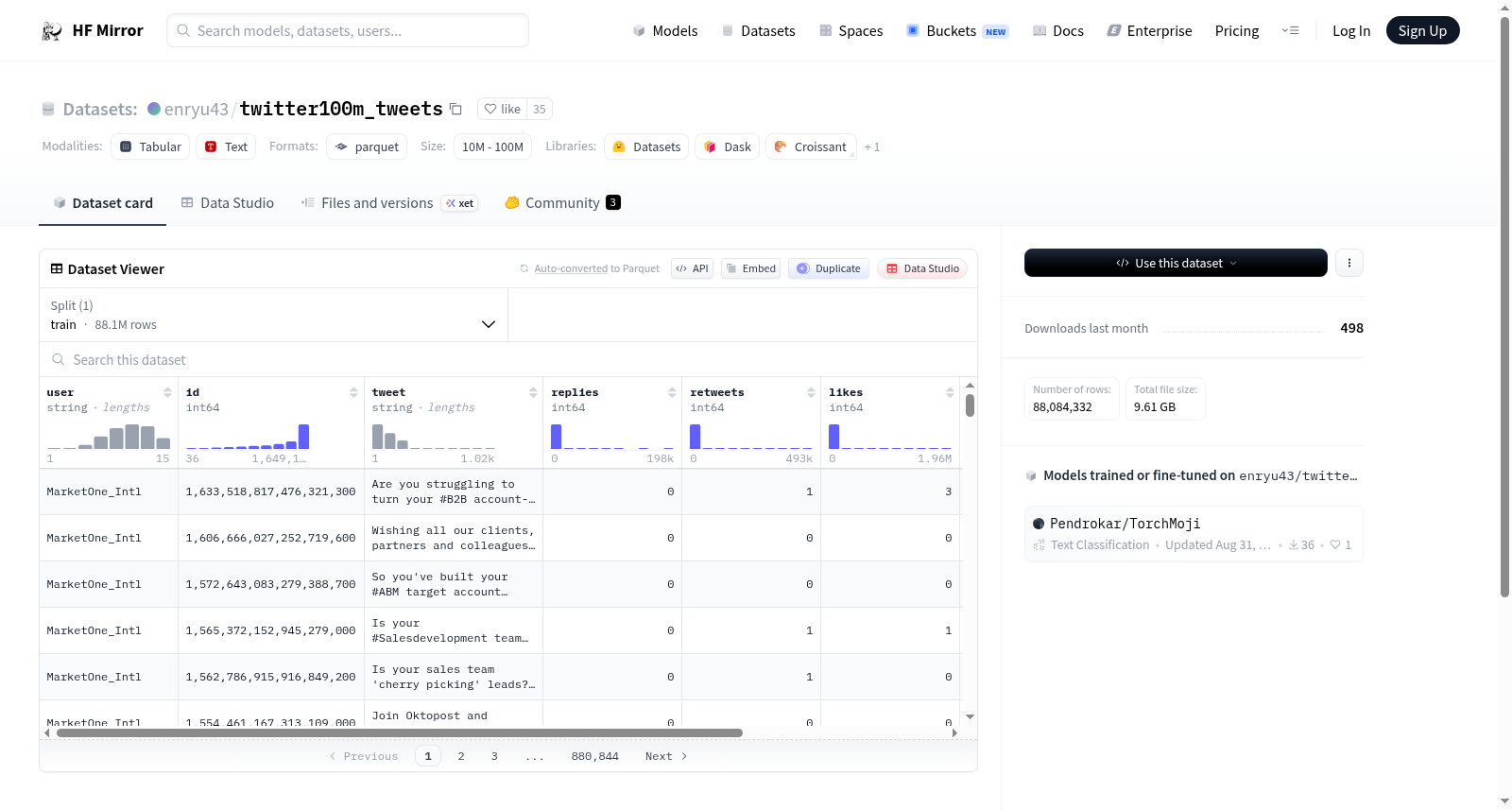Click the Previous page button
This screenshot has height=810, width=1512.
(364, 756)
